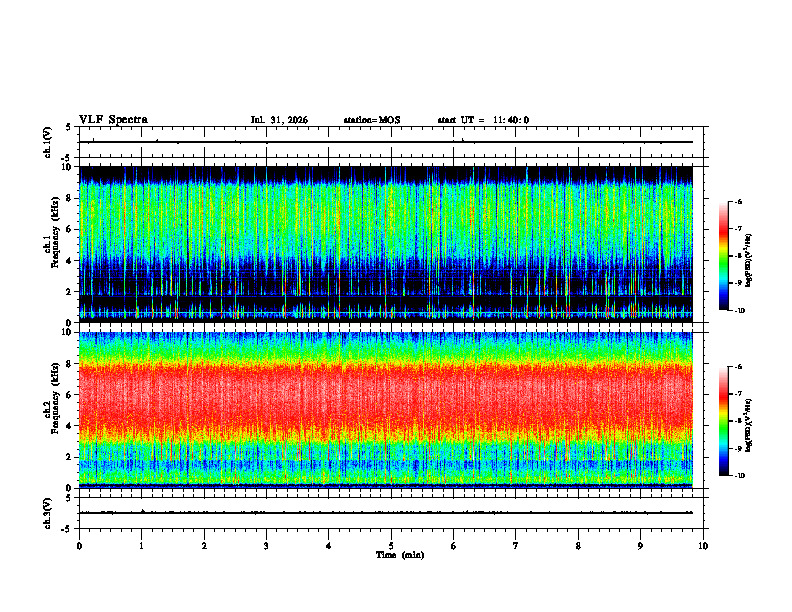Click time axis tick label "8"

point(578,546)
